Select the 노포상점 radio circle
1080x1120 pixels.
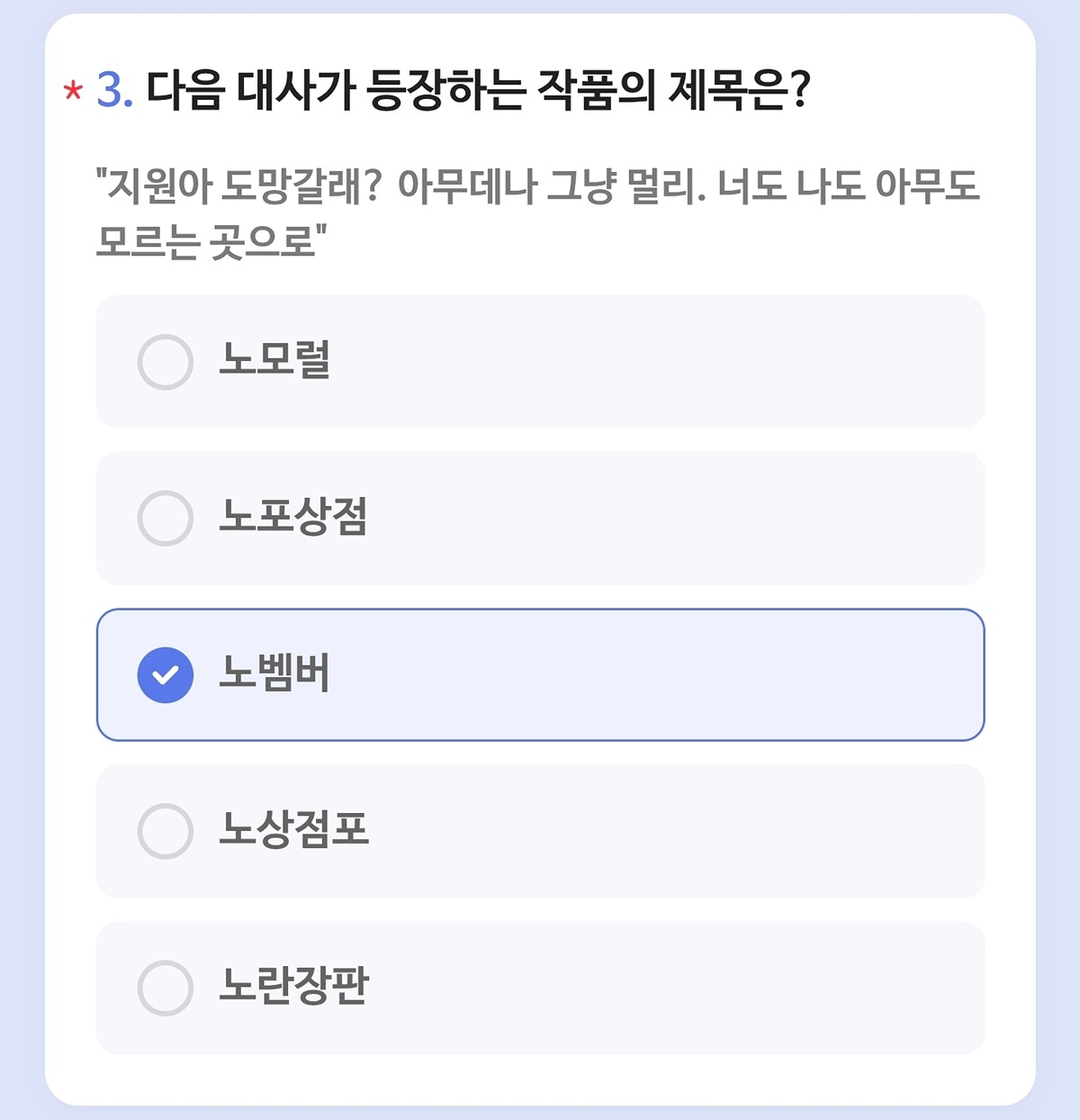166,518
